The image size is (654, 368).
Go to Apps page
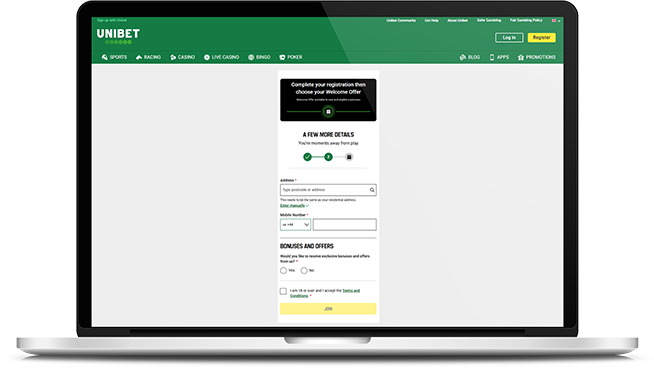(x=499, y=57)
